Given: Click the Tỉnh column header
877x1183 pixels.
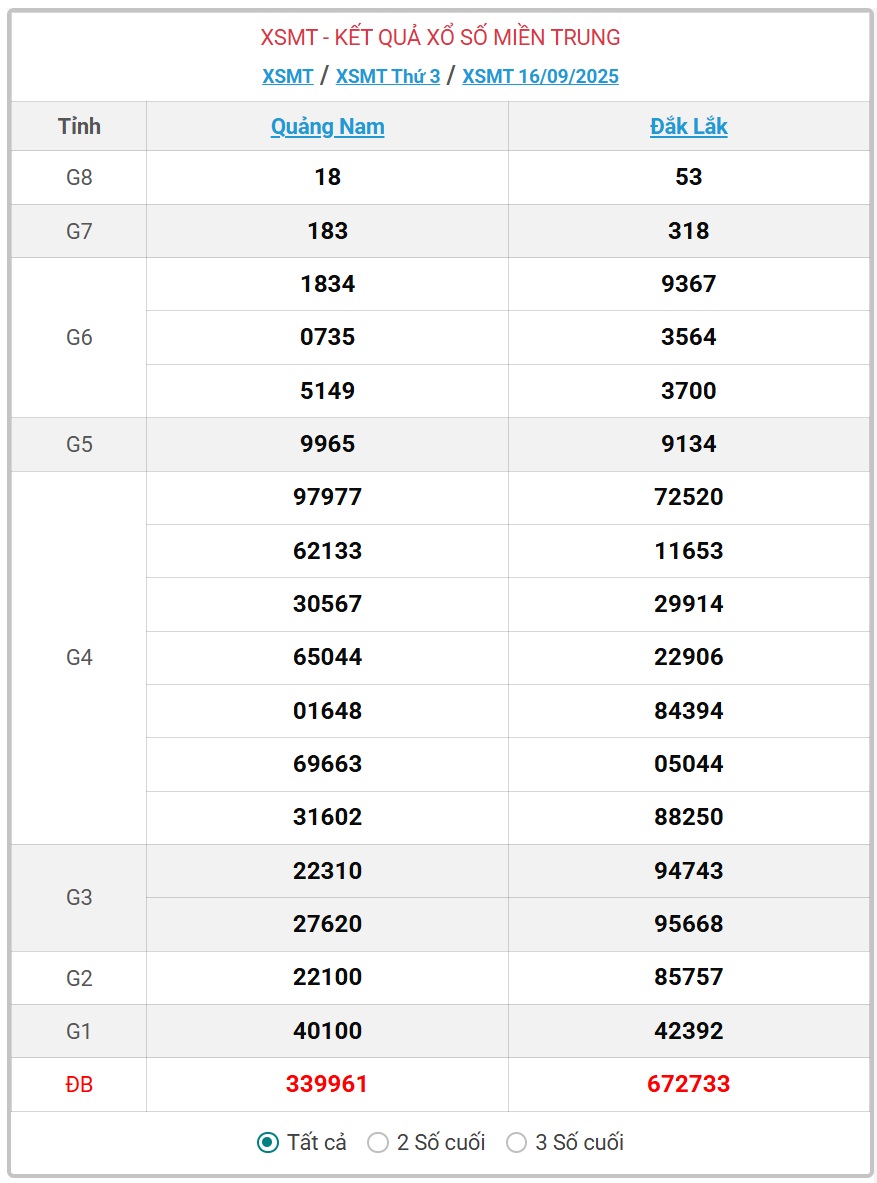Looking at the screenshot, I should (x=79, y=126).
